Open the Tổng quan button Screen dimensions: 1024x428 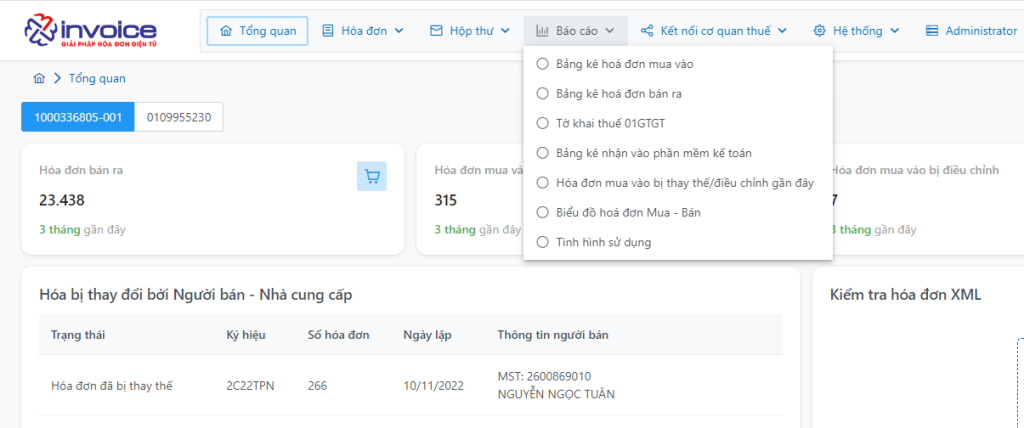(257, 31)
